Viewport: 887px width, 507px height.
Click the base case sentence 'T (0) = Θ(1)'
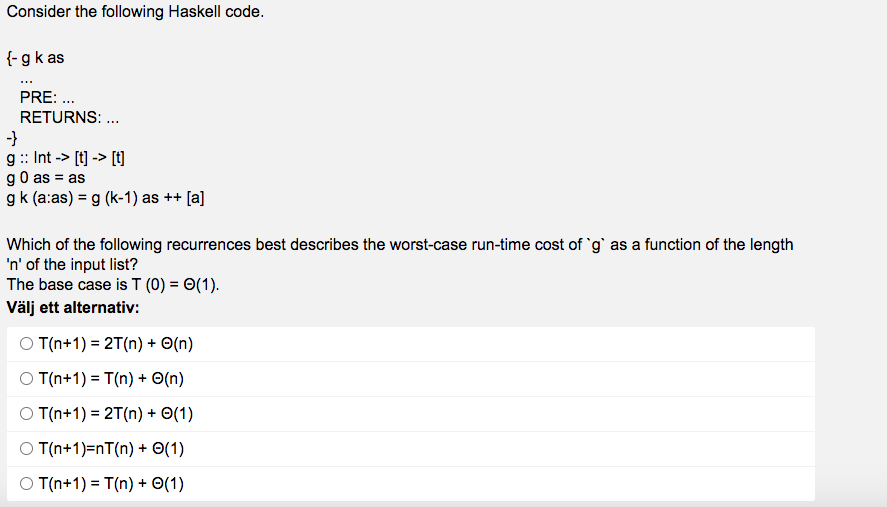point(174,285)
